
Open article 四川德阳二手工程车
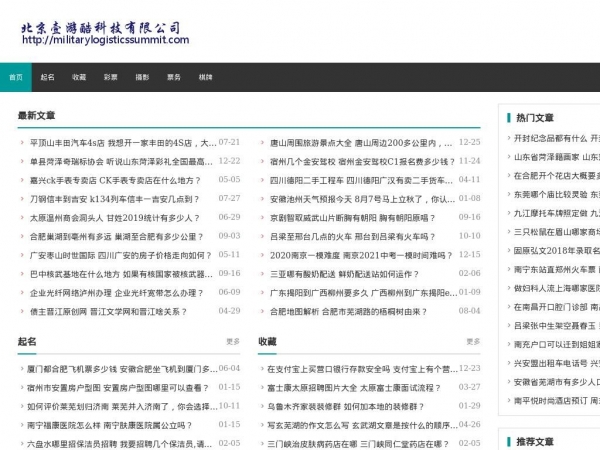click(361, 181)
